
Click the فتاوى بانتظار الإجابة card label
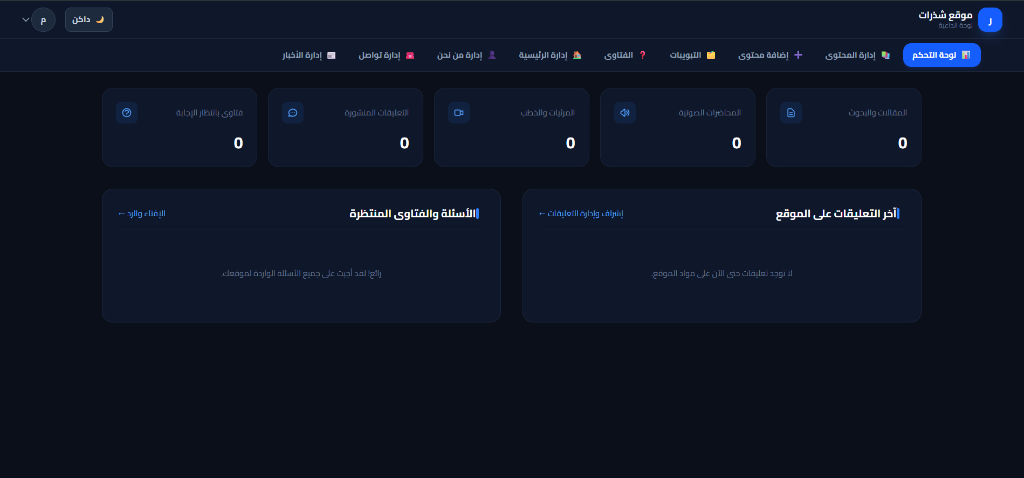(209, 113)
